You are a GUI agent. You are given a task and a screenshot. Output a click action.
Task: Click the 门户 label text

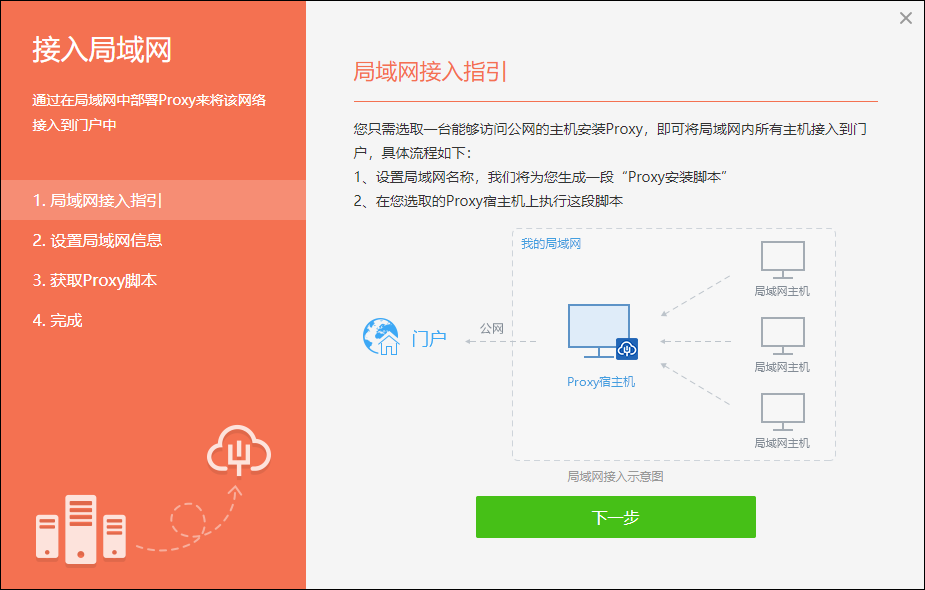pyautogui.click(x=429, y=339)
